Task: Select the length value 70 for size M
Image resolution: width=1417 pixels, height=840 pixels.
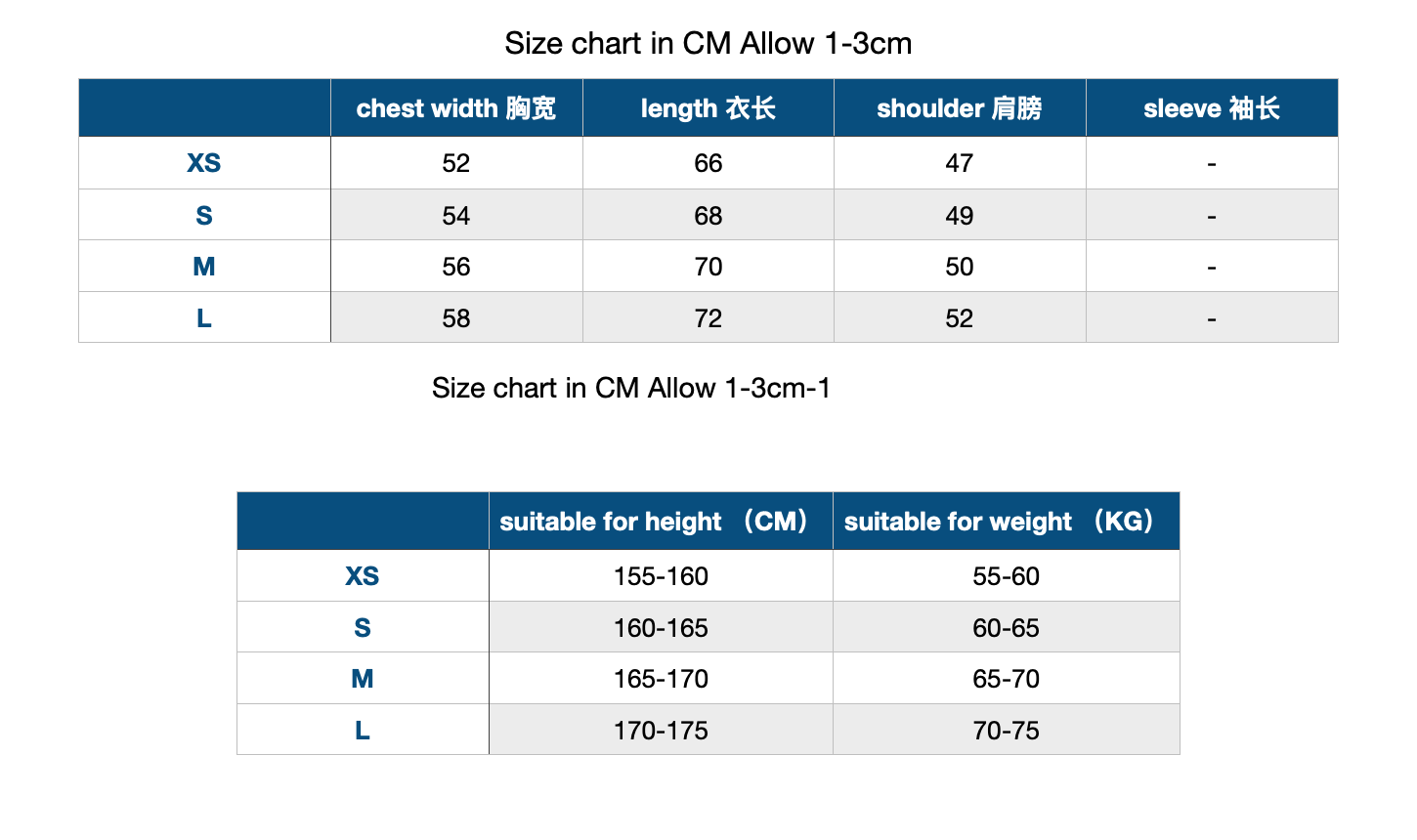Action: pyautogui.click(x=708, y=267)
